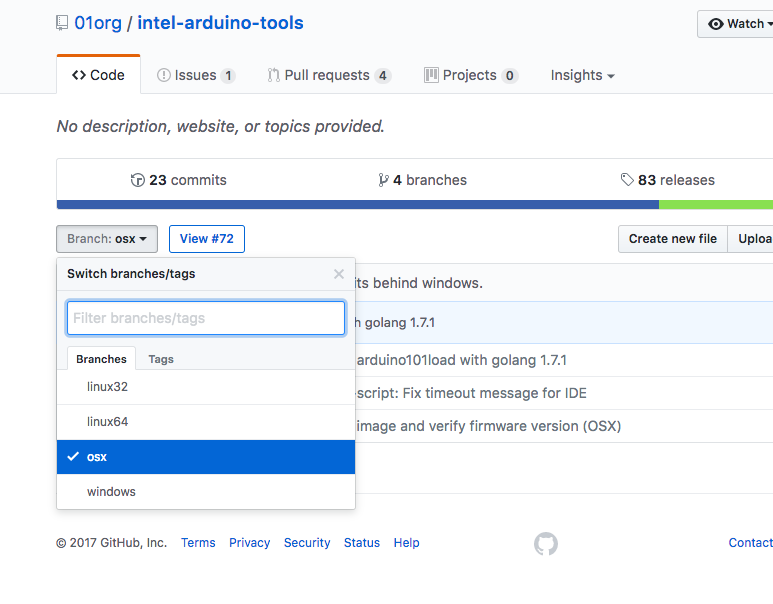The width and height of the screenshot is (773, 604).
Task: Click the branches fork icon
Action: click(x=383, y=180)
